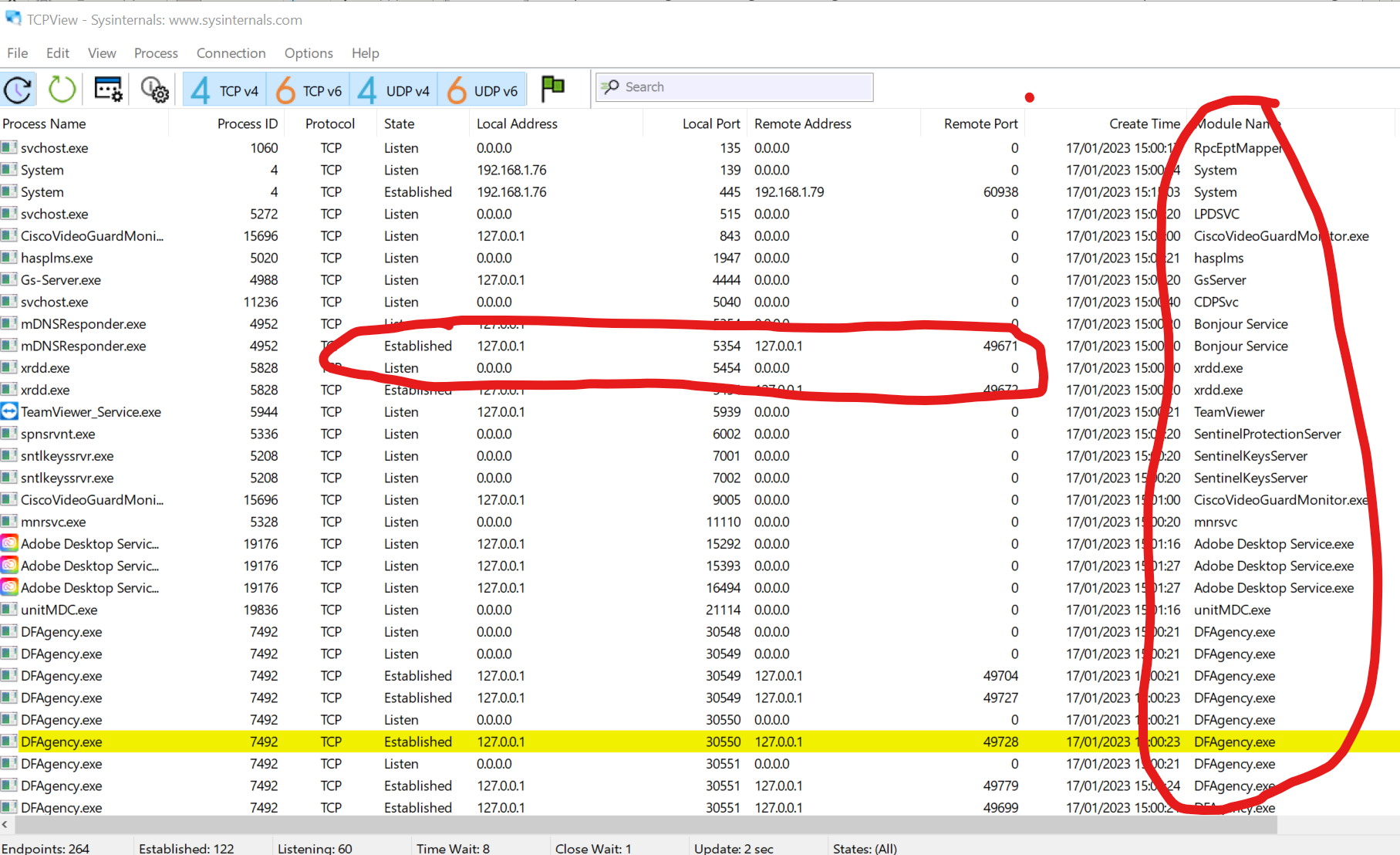This screenshot has height=855, width=1400.
Task: Sort by the Local Port column header
Action: [x=710, y=124]
